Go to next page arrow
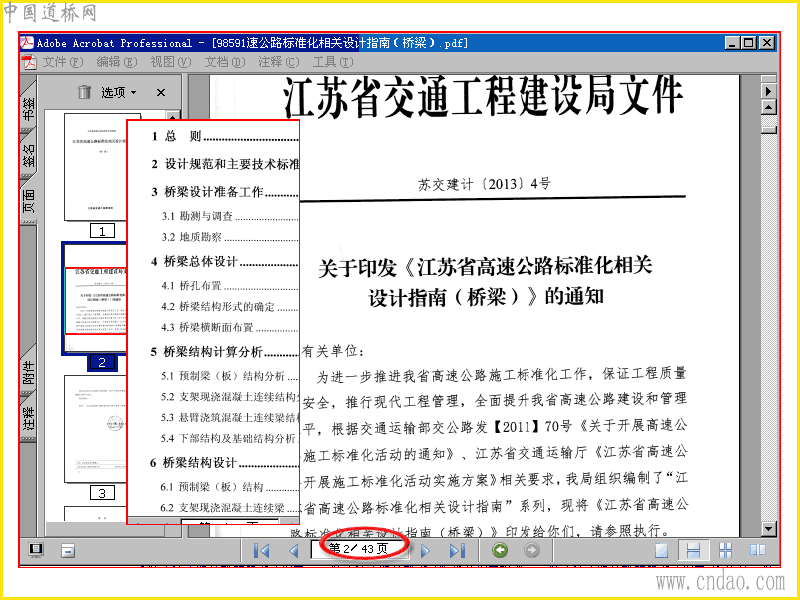This screenshot has height=600, width=800. 424,551
